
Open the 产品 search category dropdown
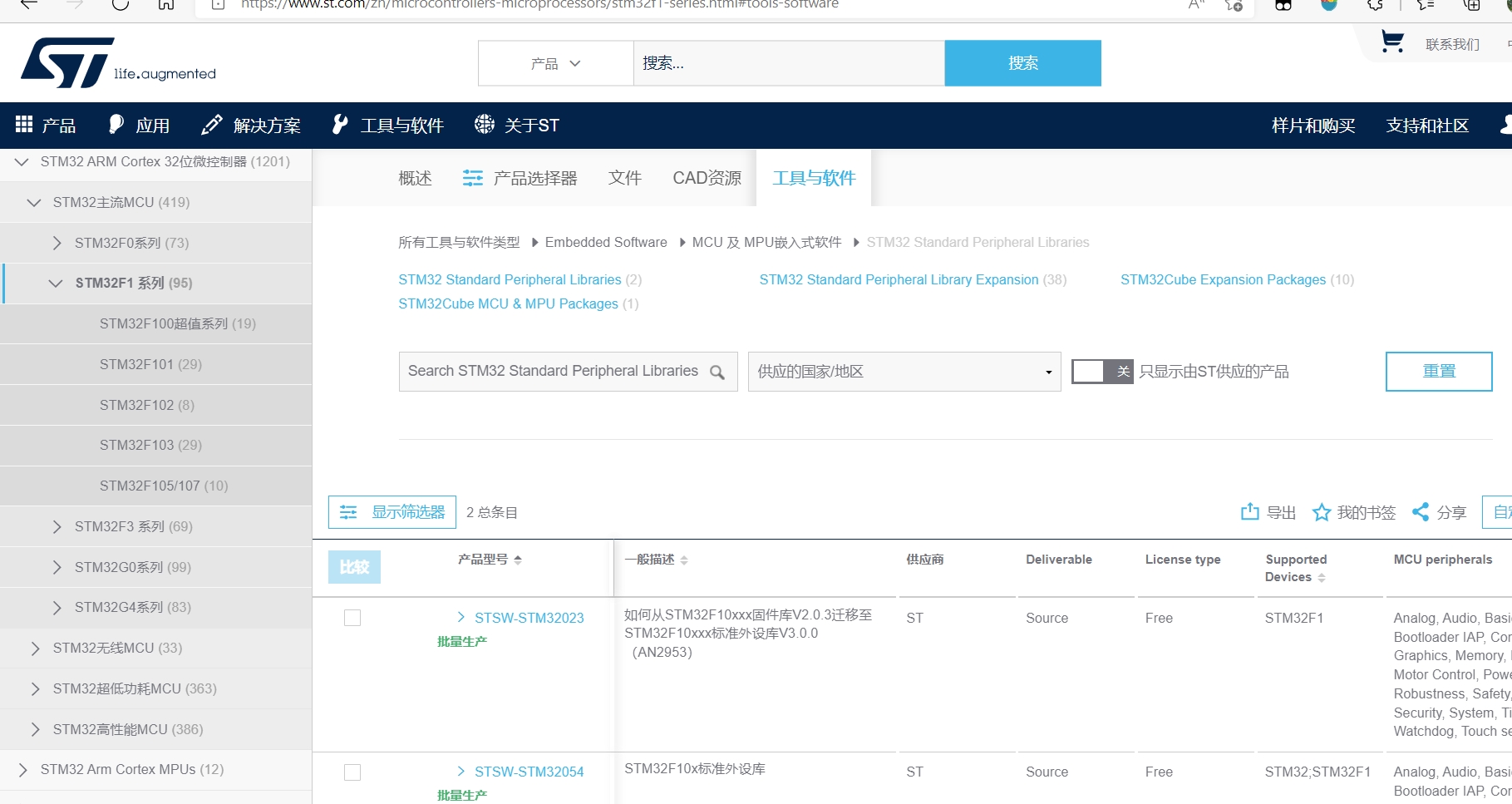[555, 63]
